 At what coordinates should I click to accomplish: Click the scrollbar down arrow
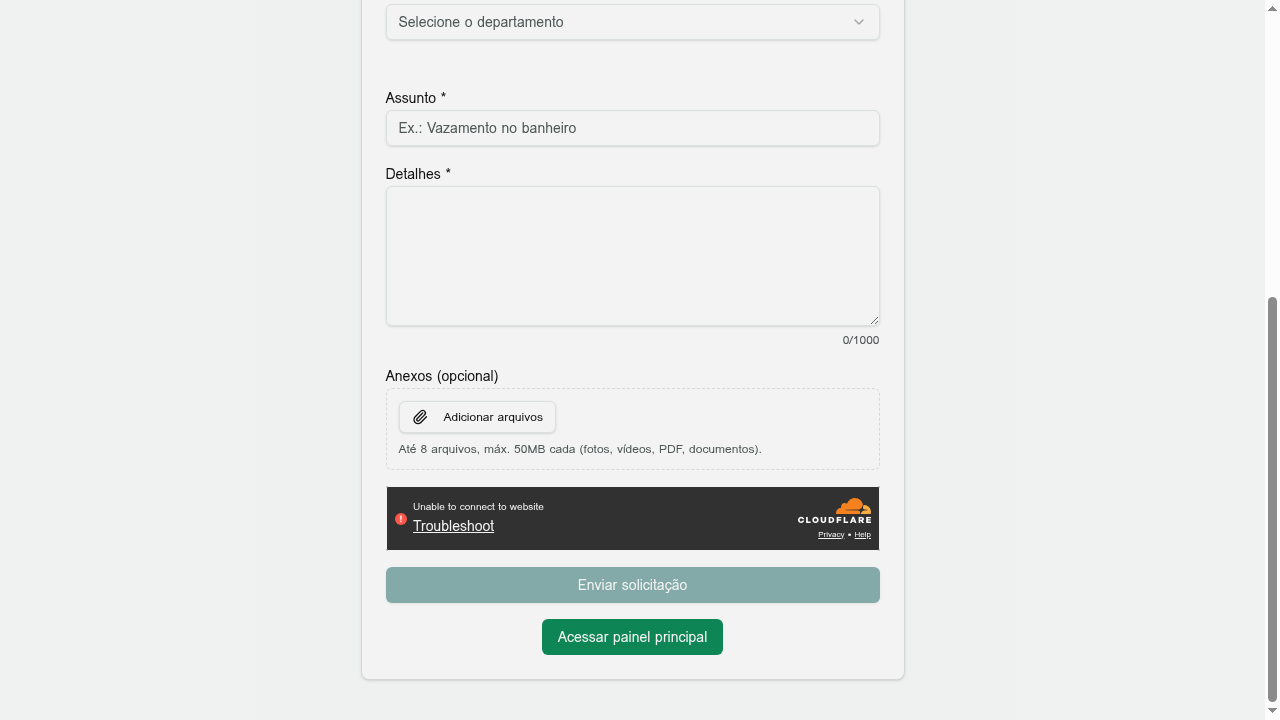[1272, 711]
